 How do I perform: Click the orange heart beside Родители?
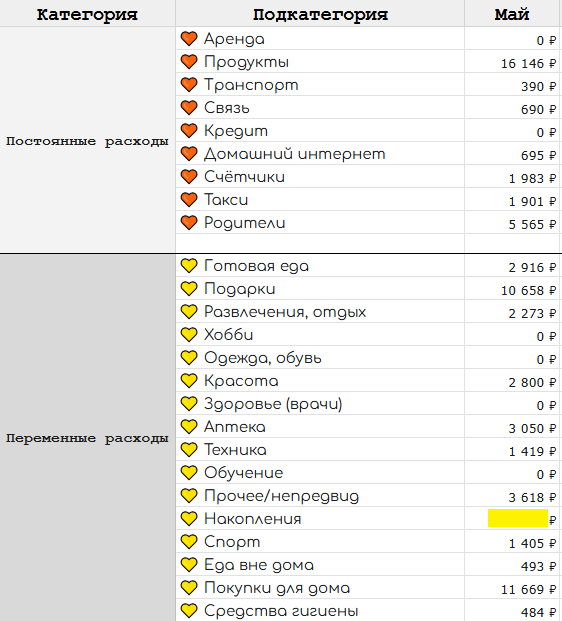click(189, 223)
